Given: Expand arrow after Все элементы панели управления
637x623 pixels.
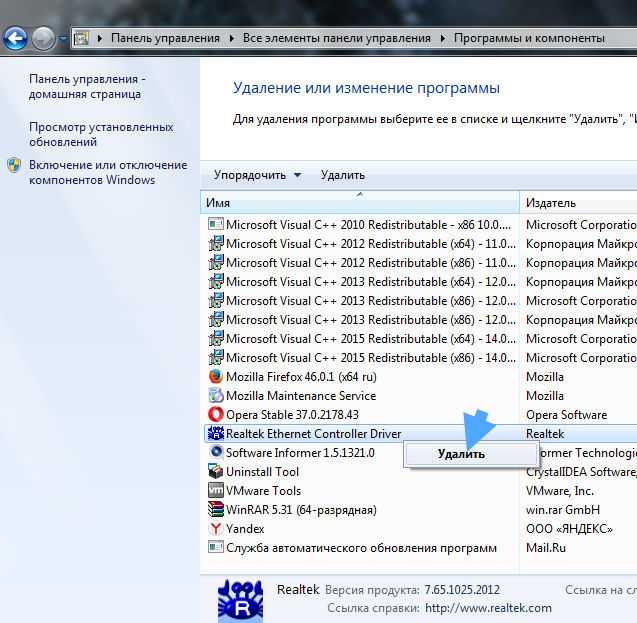Looking at the screenshot, I should [x=442, y=39].
